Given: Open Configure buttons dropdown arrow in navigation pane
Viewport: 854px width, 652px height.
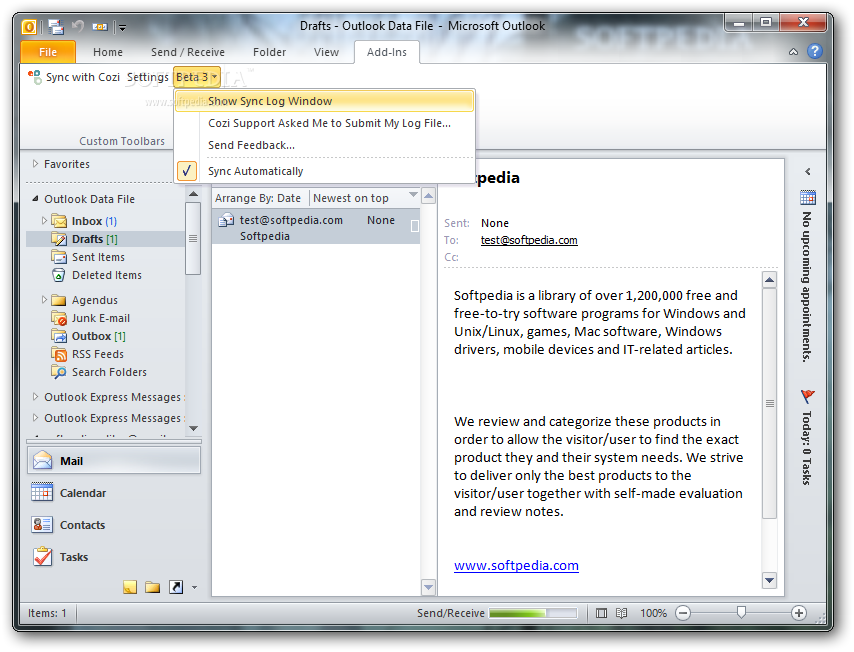Looking at the screenshot, I should point(194,587).
